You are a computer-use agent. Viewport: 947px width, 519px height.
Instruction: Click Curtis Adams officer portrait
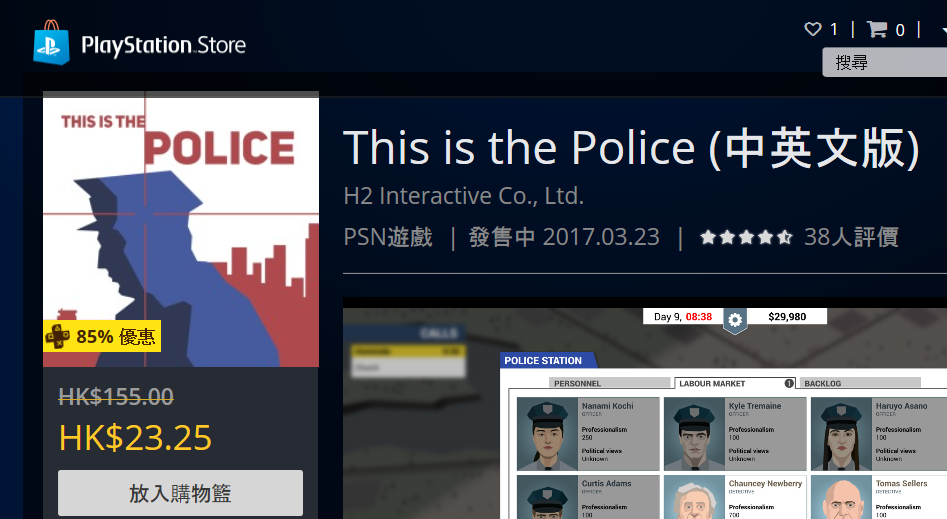[548, 497]
